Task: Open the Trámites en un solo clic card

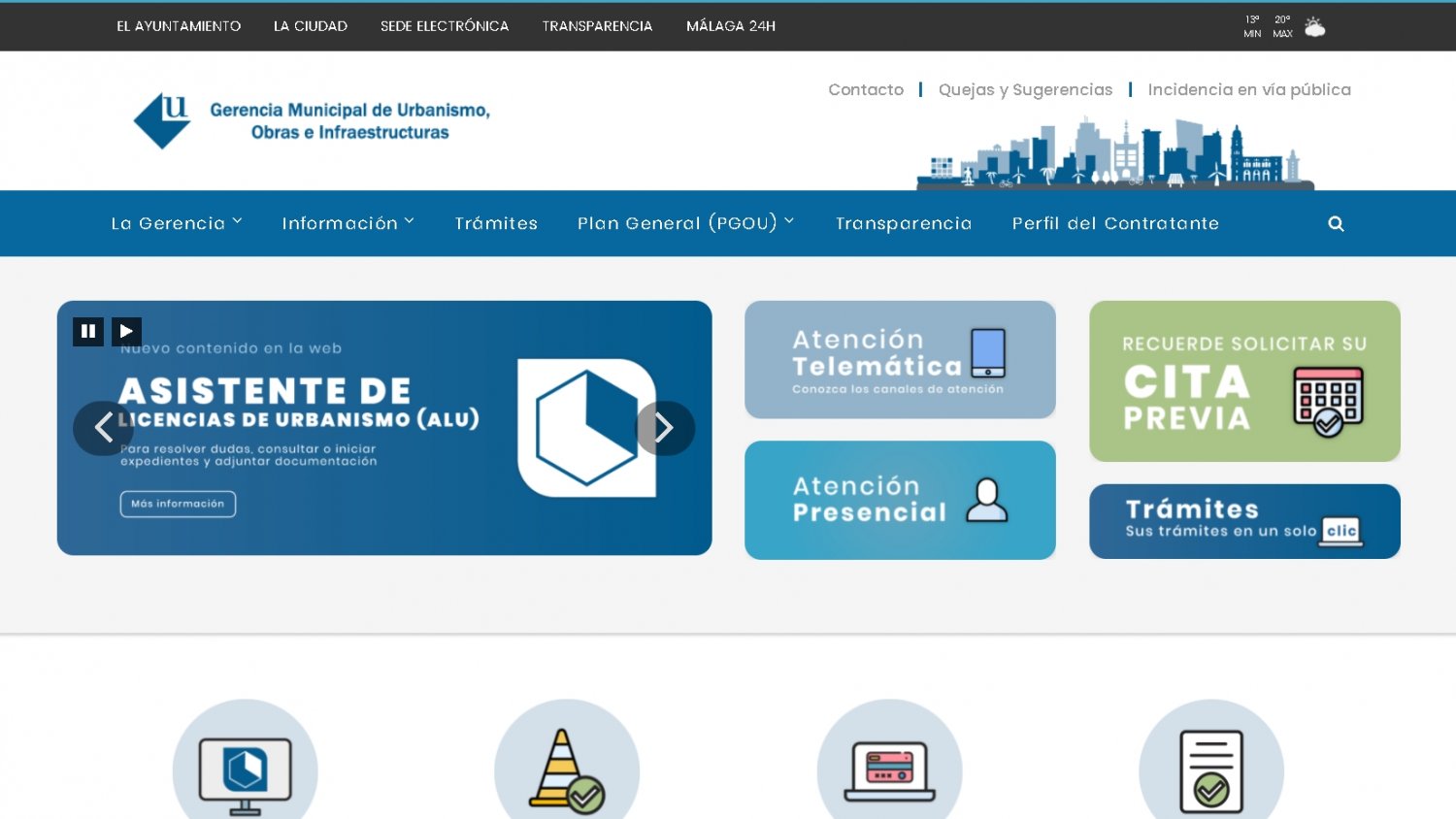Action: pos(1244,521)
